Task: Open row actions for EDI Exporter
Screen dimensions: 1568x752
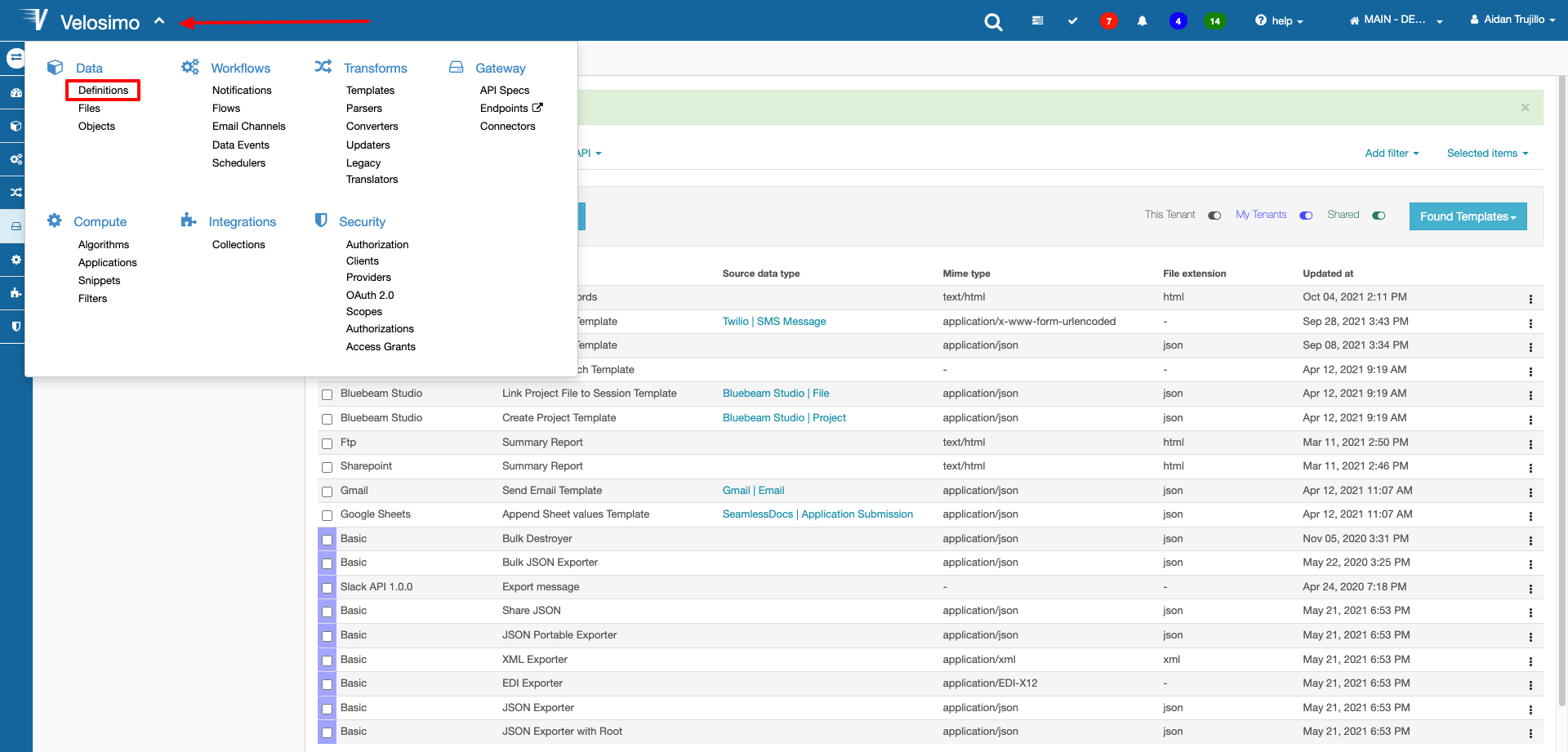Action: click(1530, 685)
